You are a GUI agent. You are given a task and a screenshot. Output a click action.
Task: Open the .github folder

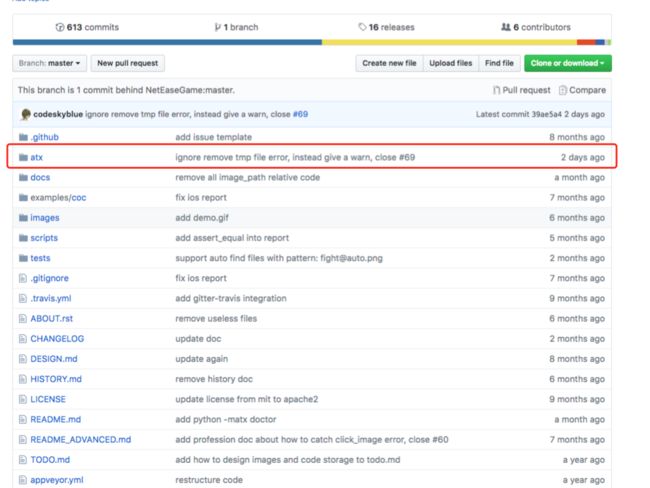click(x=44, y=137)
